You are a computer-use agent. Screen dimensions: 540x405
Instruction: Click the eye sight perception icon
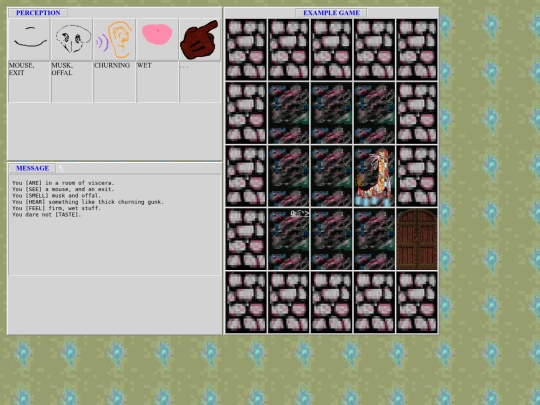point(30,40)
